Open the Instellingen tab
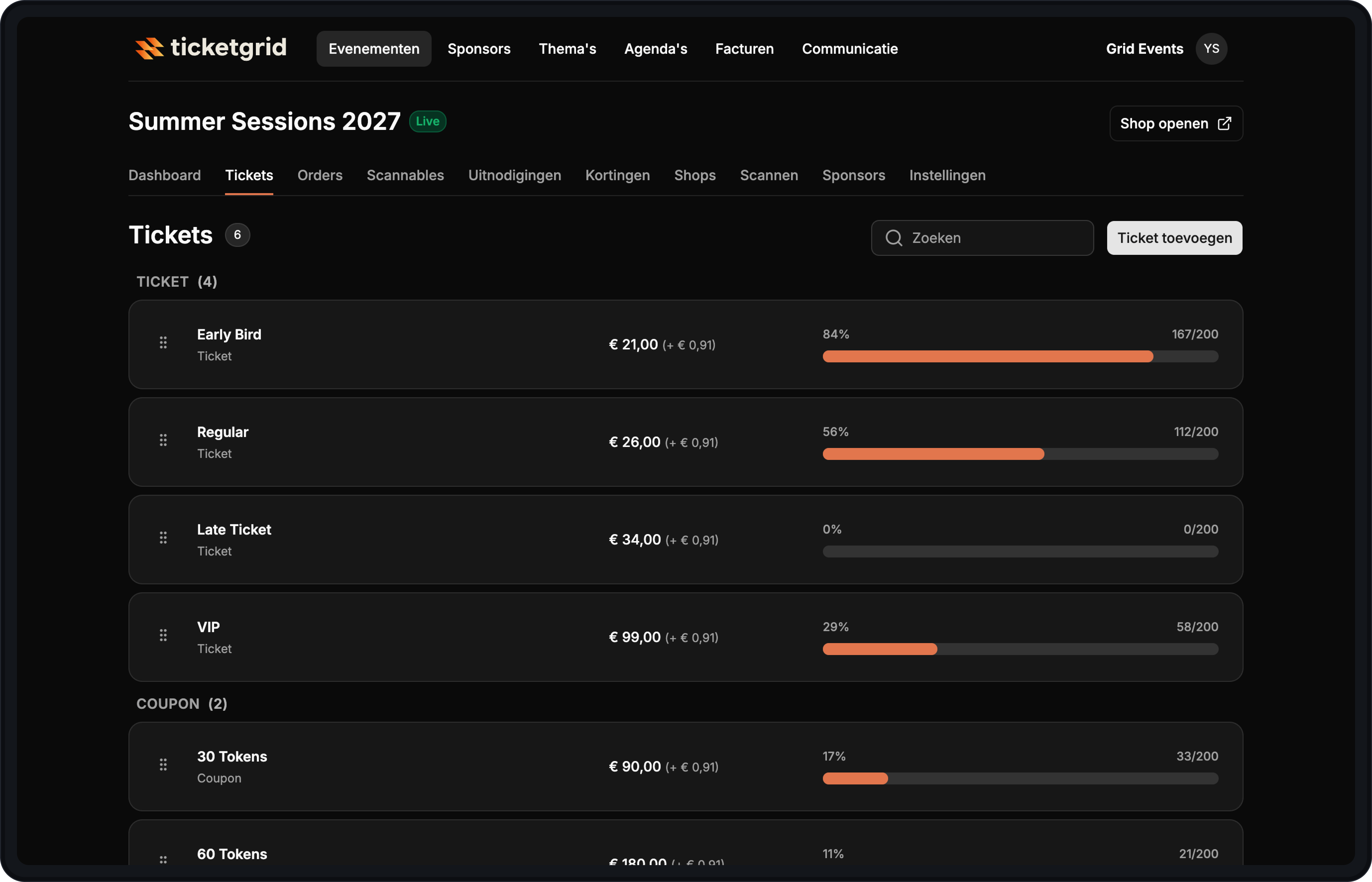1372x882 pixels. click(x=948, y=175)
